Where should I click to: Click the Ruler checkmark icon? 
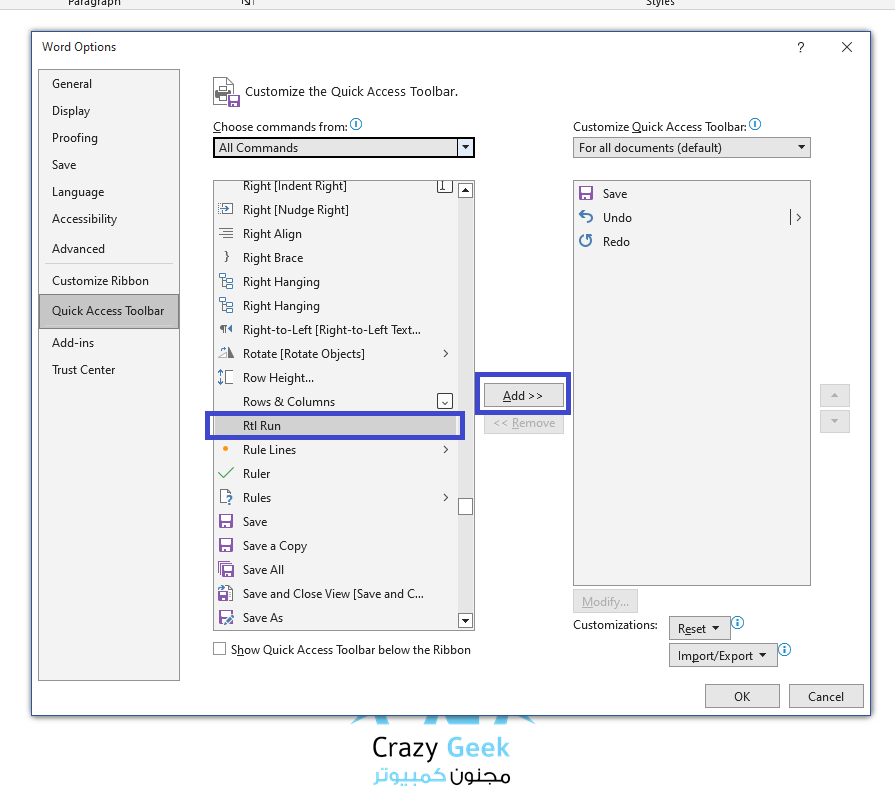[x=226, y=474]
